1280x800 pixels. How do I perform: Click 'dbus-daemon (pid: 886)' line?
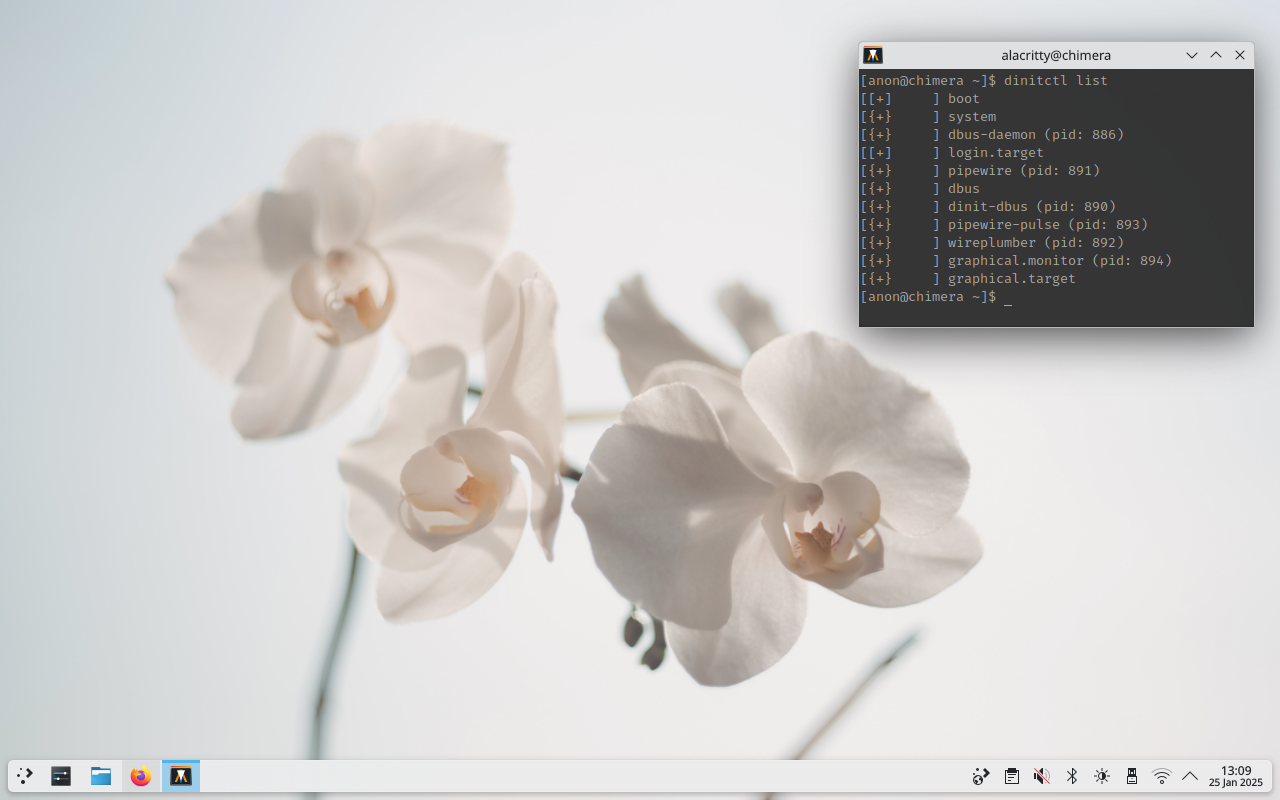click(x=992, y=134)
